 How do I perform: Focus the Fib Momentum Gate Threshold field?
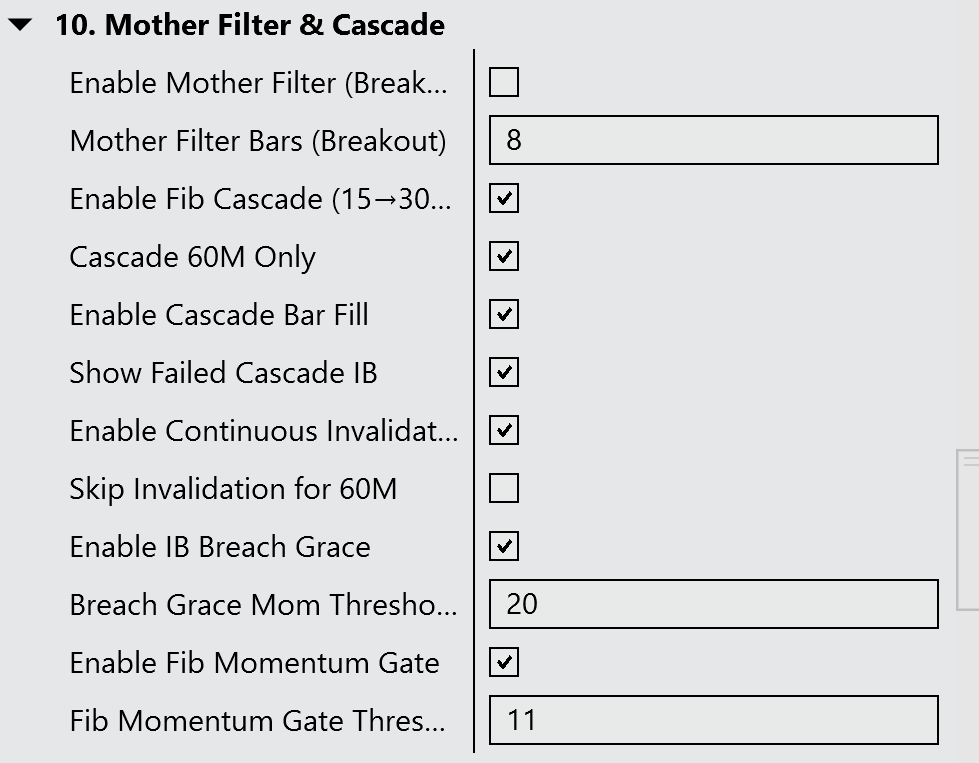(x=713, y=720)
